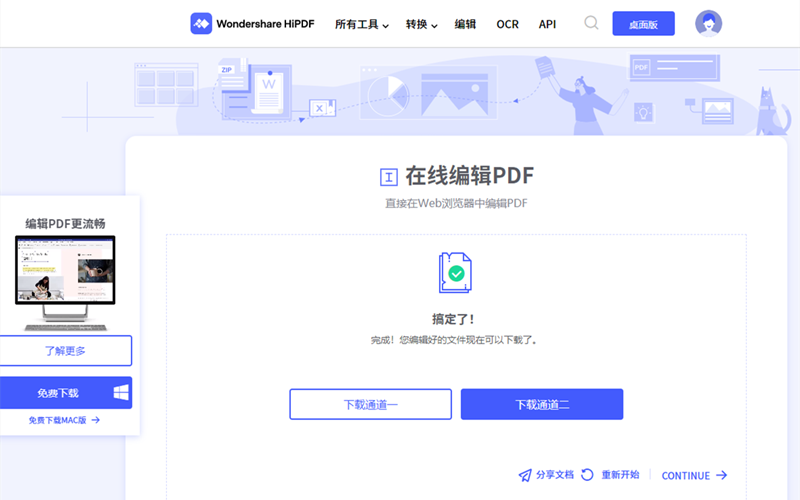
Task: Click the Windows logo on free download
Action: [120, 393]
